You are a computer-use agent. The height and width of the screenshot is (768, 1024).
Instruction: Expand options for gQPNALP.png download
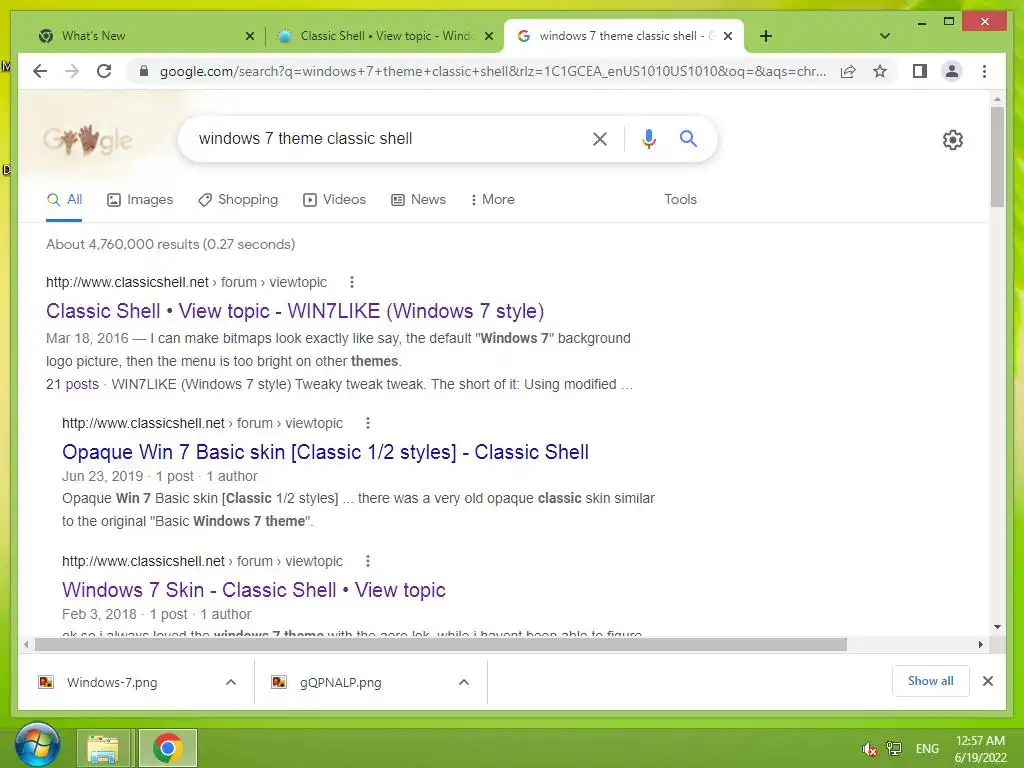click(x=464, y=682)
